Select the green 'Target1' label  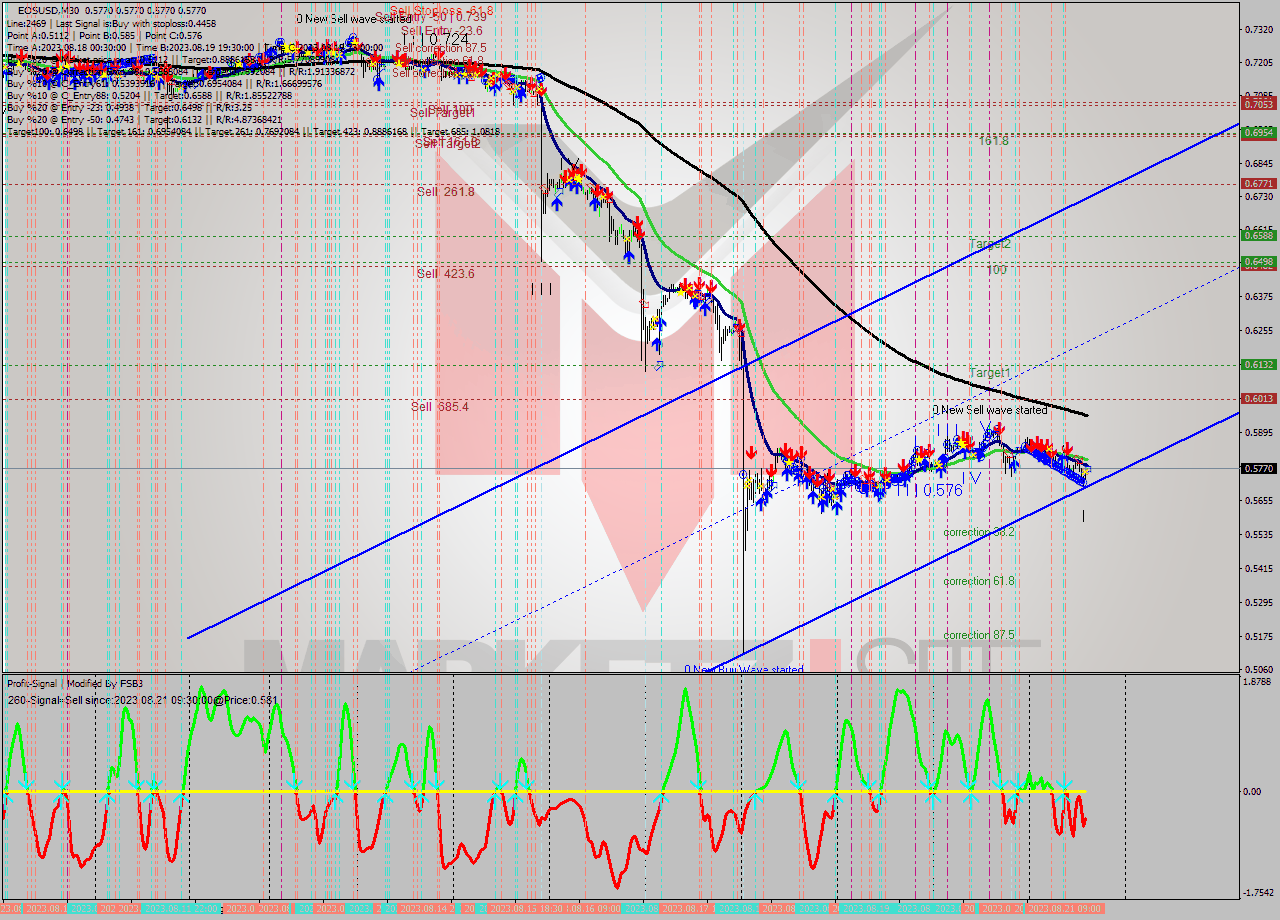pos(990,373)
